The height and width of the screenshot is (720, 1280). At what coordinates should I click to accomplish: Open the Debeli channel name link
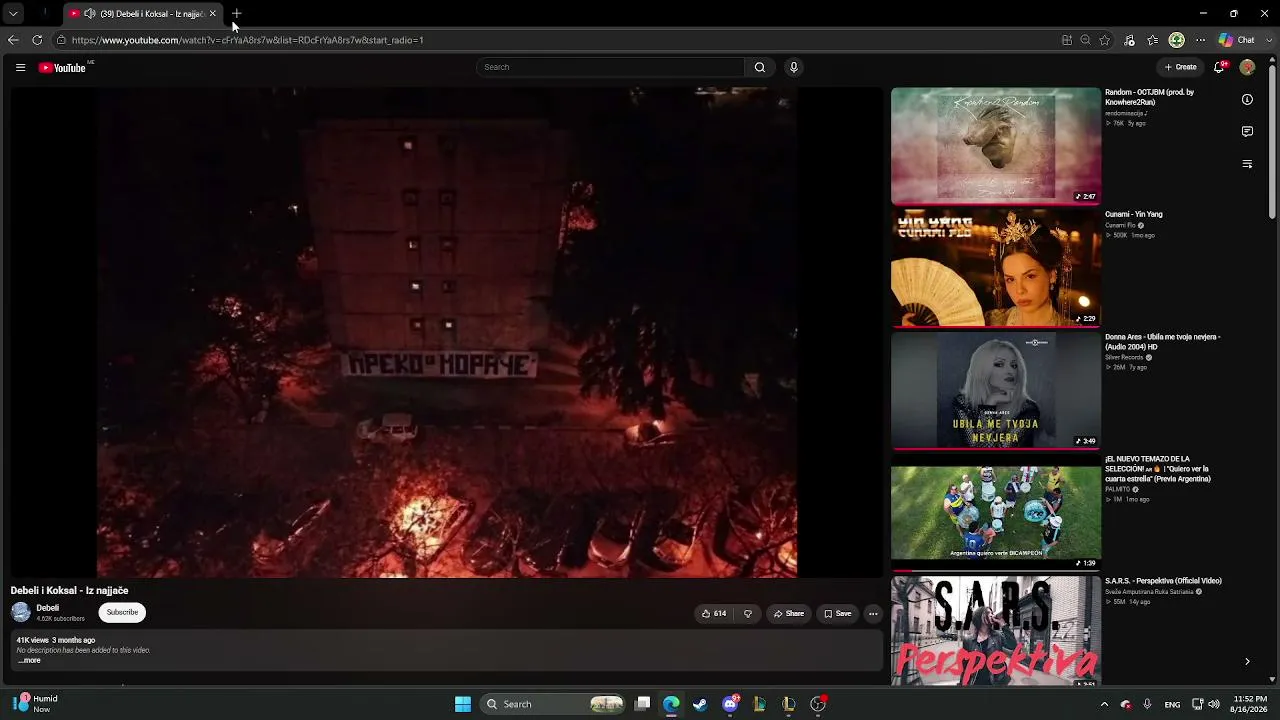[x=47, y=608]
